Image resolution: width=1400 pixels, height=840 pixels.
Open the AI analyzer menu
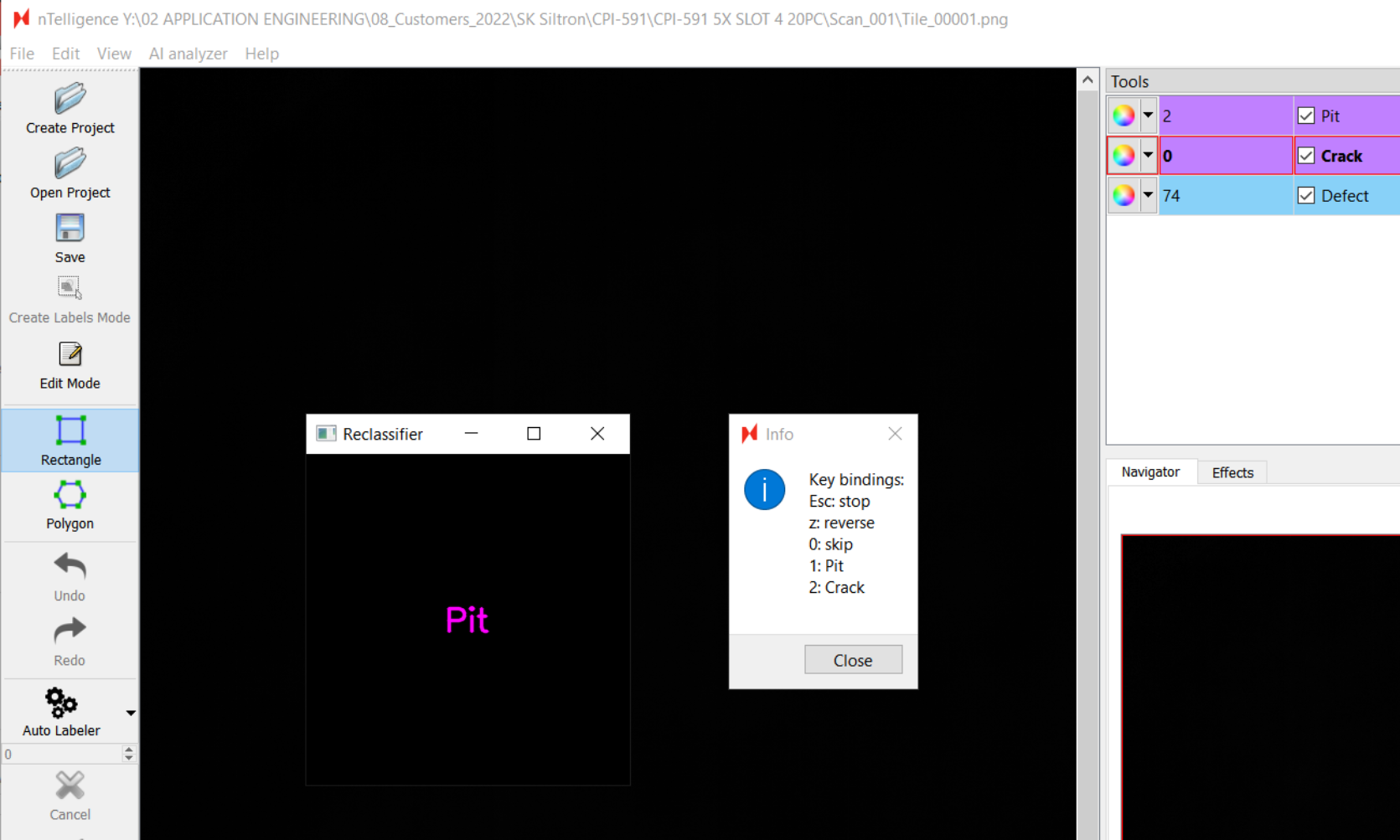click(188, 54)
